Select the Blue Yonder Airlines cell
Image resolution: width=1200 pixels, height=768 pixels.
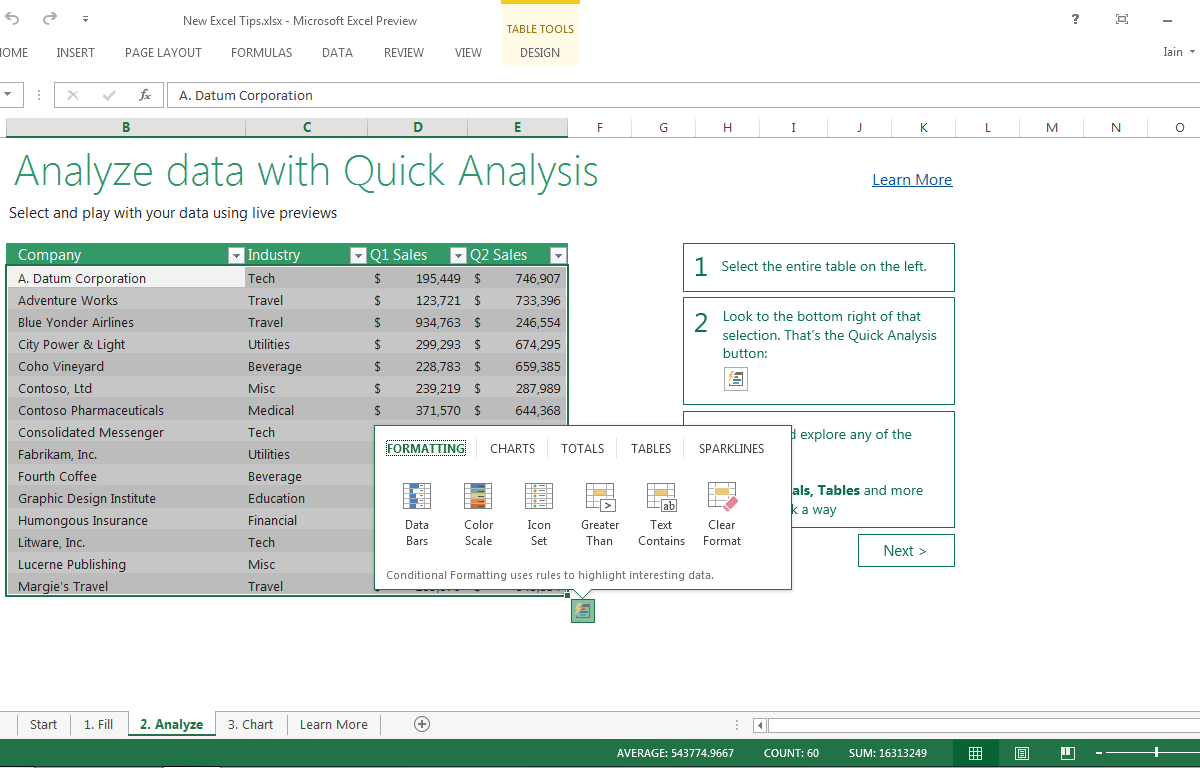click(126, 322)
